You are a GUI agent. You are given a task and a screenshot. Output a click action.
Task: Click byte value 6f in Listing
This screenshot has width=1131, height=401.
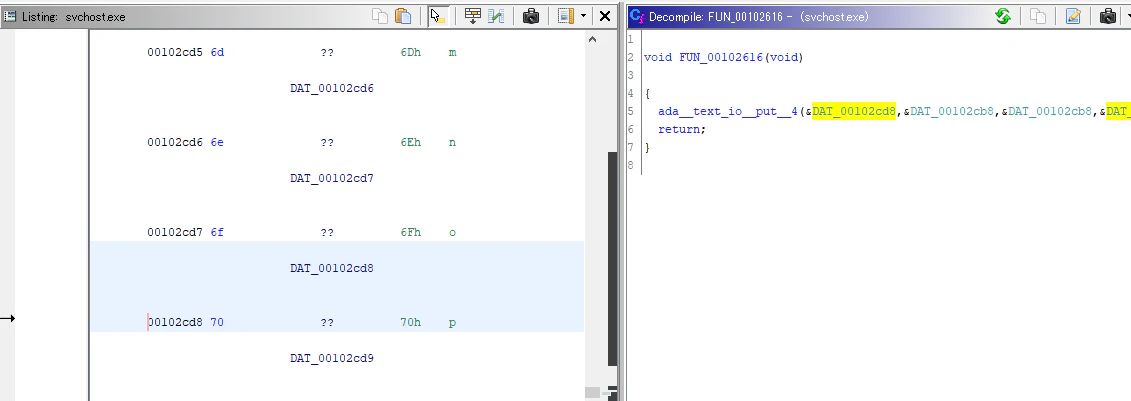pos(217,232)
